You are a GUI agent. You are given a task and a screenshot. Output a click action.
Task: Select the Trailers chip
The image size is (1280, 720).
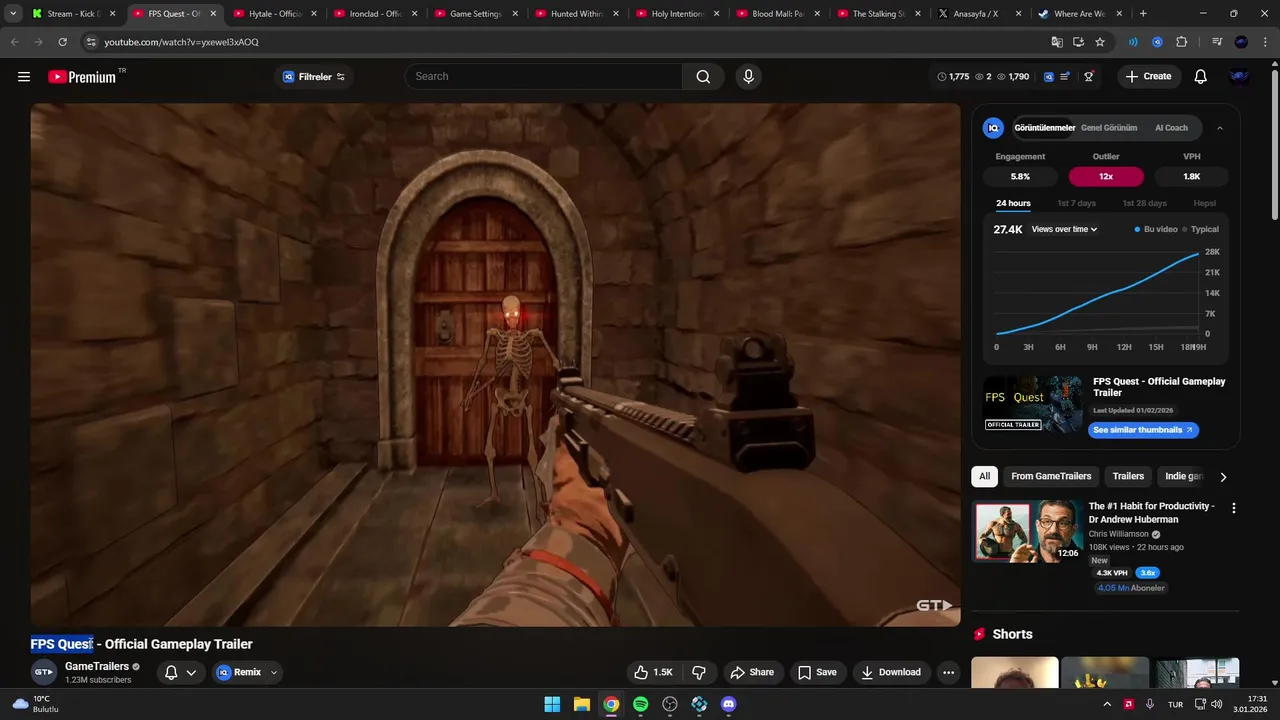[1128, 476]
